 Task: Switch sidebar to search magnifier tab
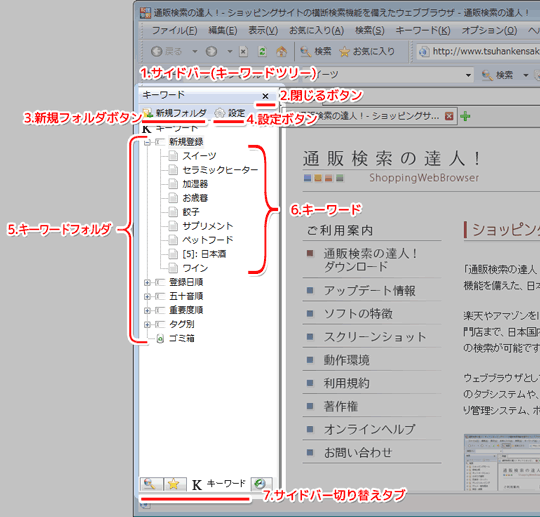tap(151, 484)
